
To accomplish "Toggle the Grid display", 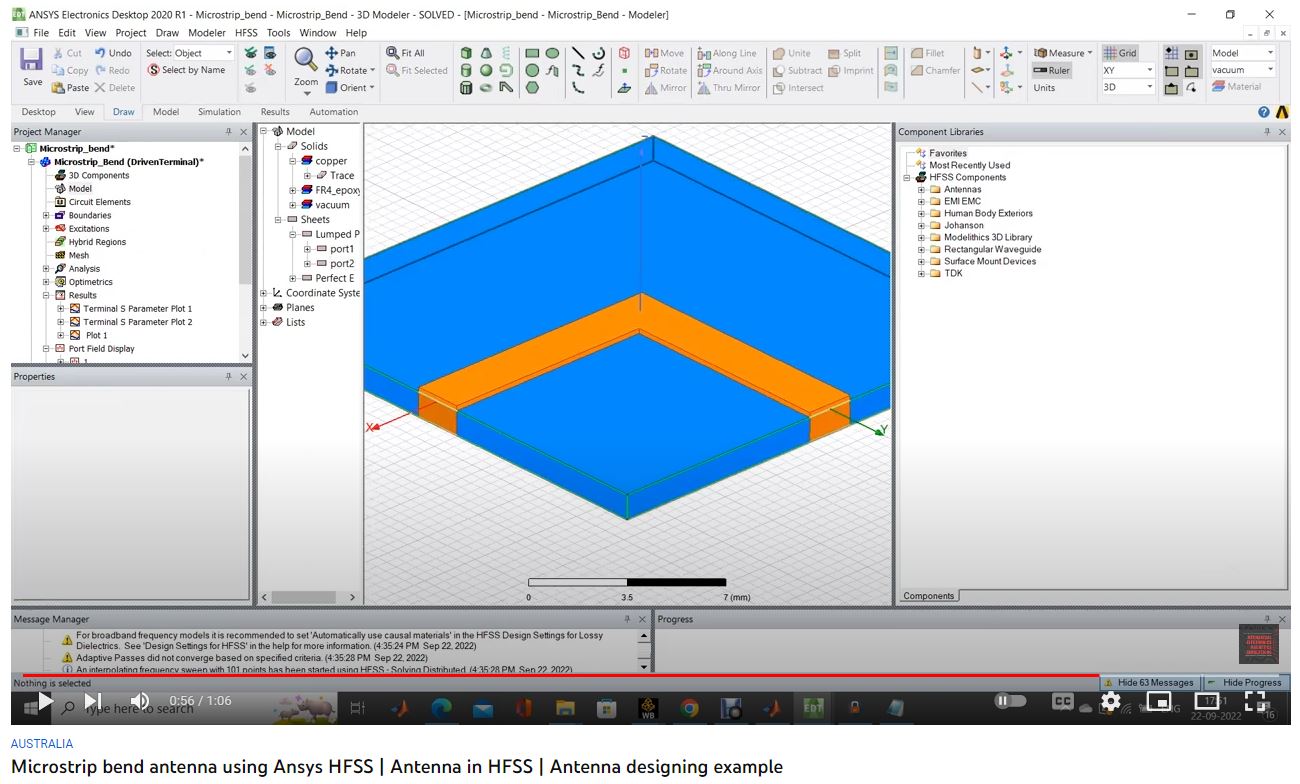I will [x=1120, y=53].
